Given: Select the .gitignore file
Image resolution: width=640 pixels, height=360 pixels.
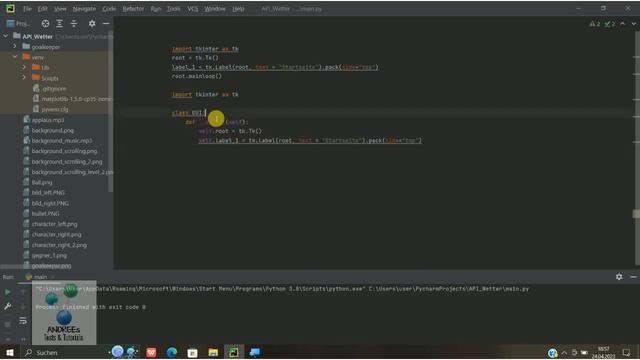Looking at the screenshot, I should [49, 89].
